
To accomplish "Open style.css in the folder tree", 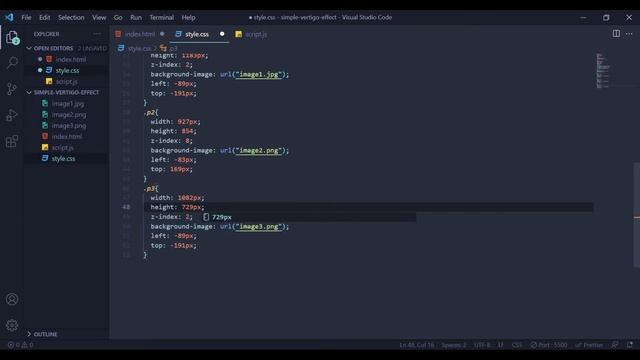I will (63, 159).
